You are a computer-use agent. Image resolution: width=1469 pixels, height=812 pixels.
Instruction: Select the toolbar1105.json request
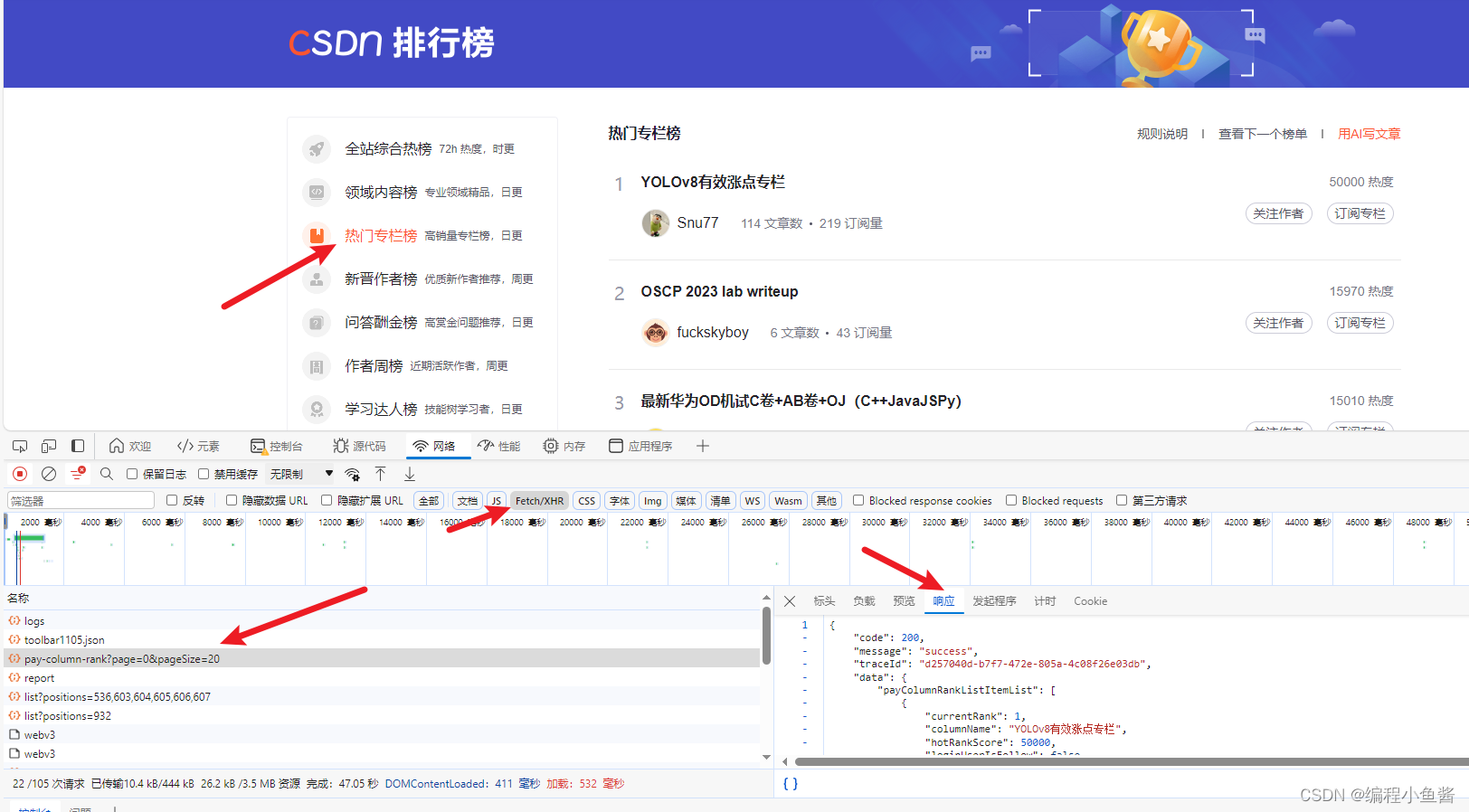pyautogui.click(x=384, y=639)
